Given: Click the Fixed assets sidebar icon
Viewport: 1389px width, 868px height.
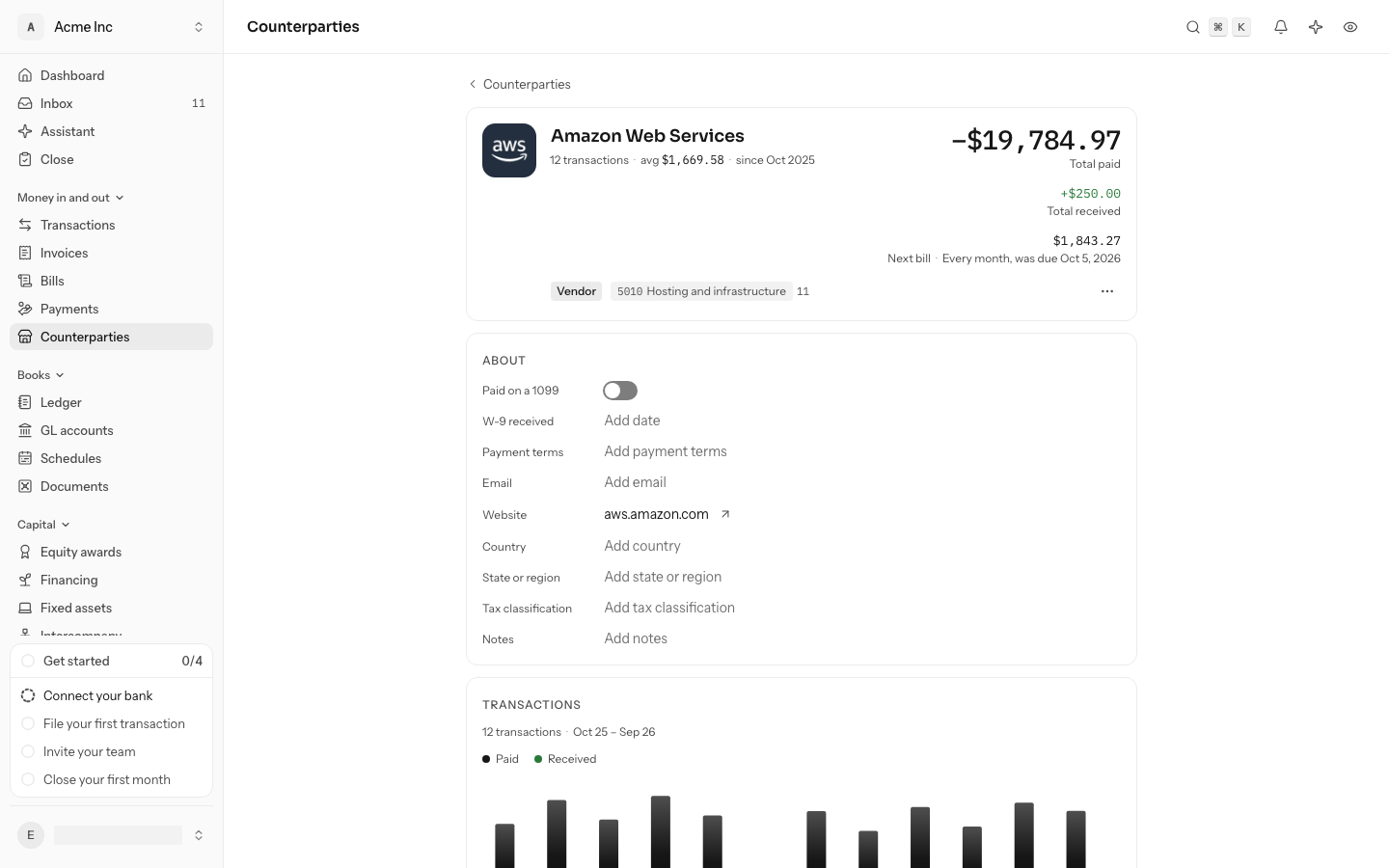Looking at the screenshot, I should (25, 608).
